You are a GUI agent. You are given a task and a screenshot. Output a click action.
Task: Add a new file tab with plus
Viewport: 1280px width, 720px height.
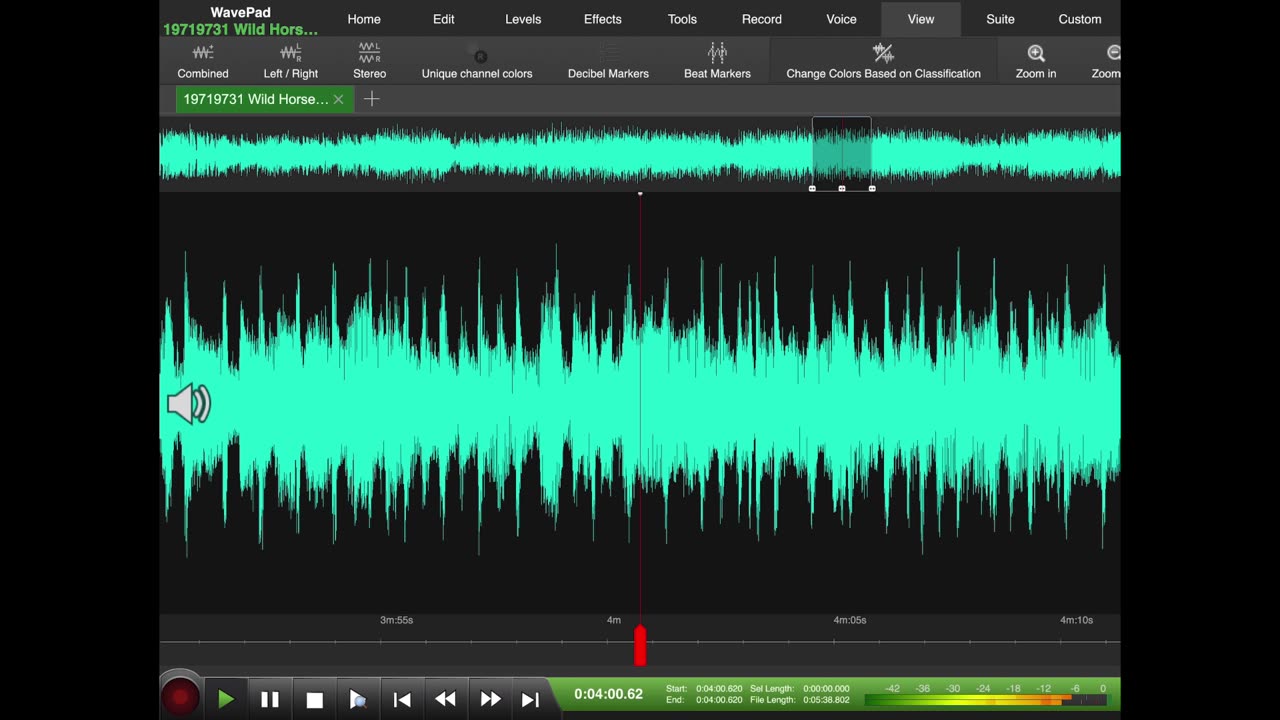pyautogui.click(x=372, y=99)
